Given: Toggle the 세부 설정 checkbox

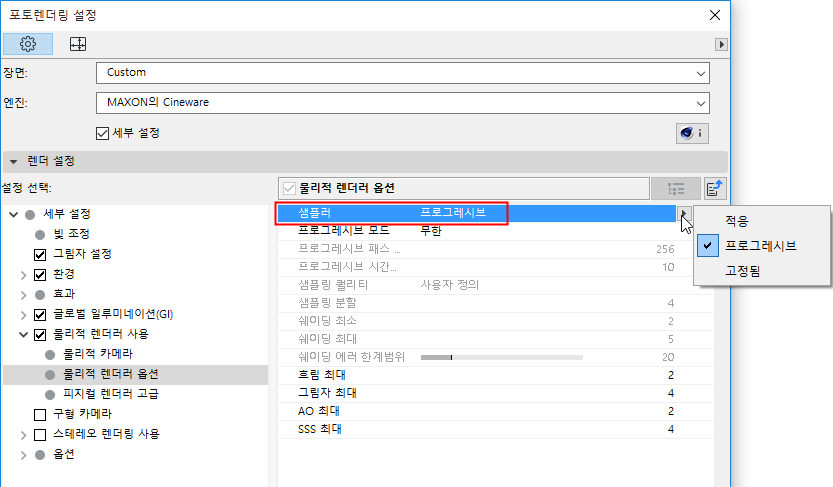Looking at the screenshot, I should coord(103,133).
